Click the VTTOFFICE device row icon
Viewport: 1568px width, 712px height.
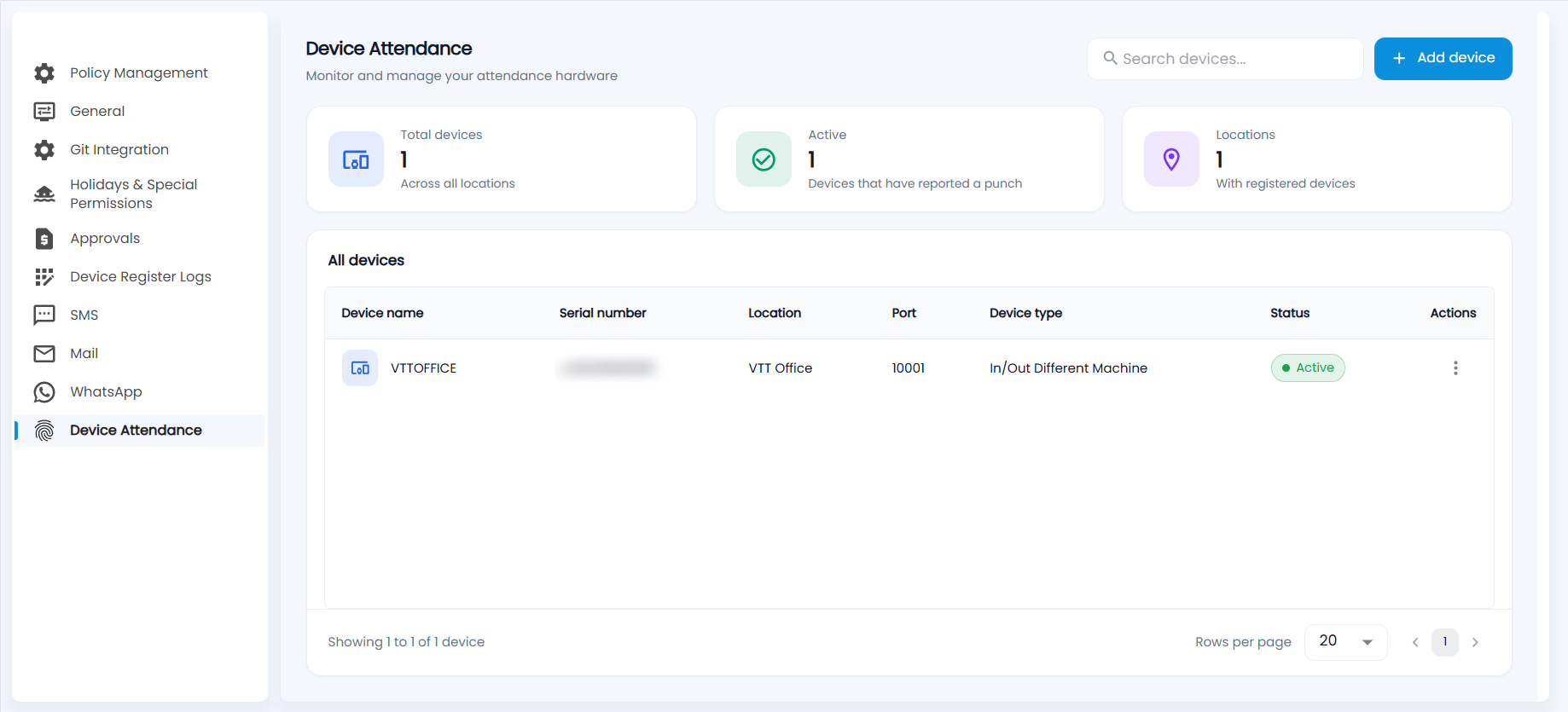(x=360, y=368)
